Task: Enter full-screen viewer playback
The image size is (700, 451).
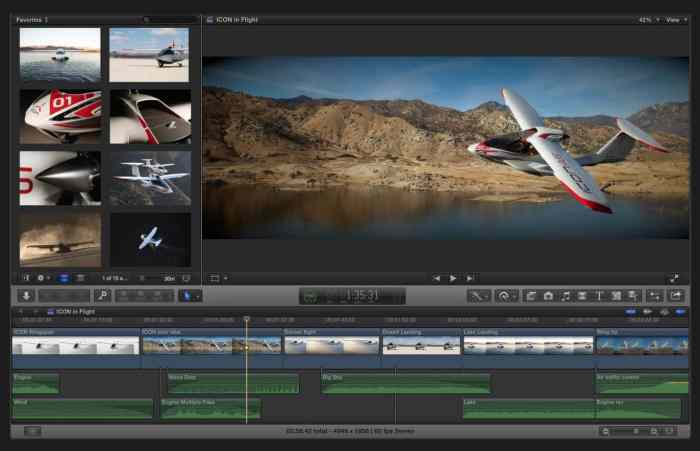Action: click(x=674, y=278)
